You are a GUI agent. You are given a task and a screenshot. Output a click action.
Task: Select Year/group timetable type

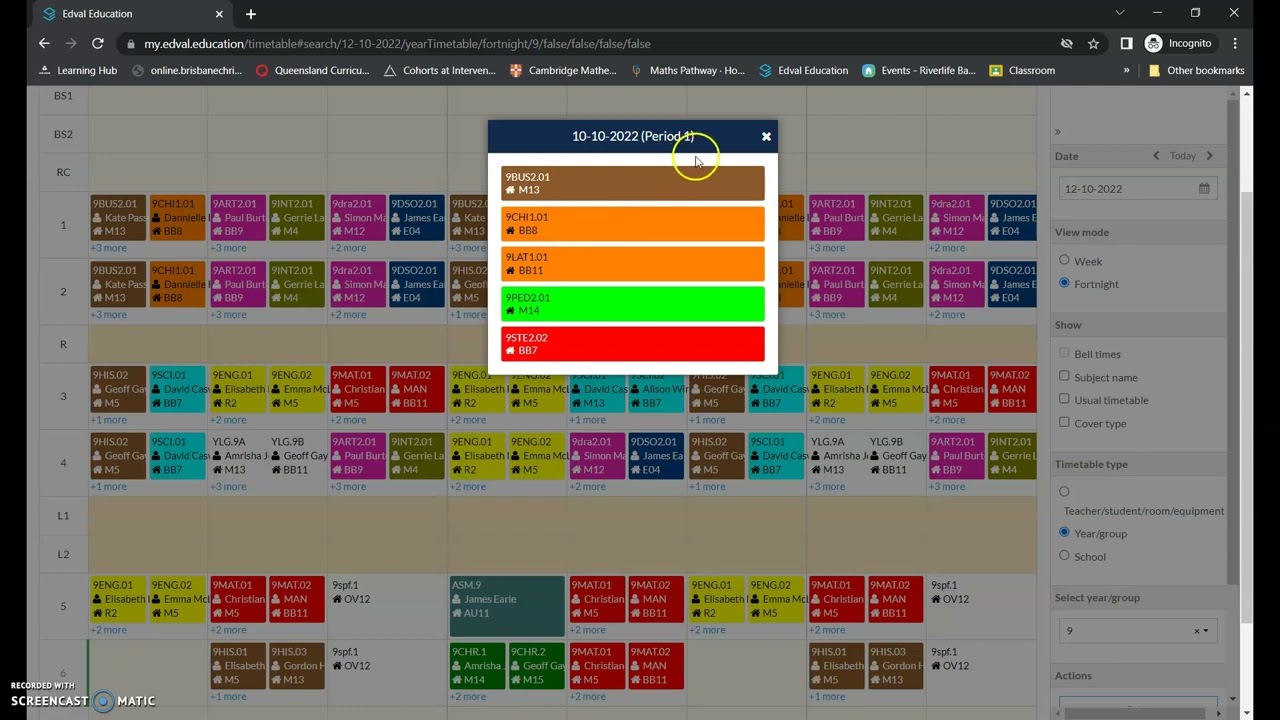tap(1064, 532)
